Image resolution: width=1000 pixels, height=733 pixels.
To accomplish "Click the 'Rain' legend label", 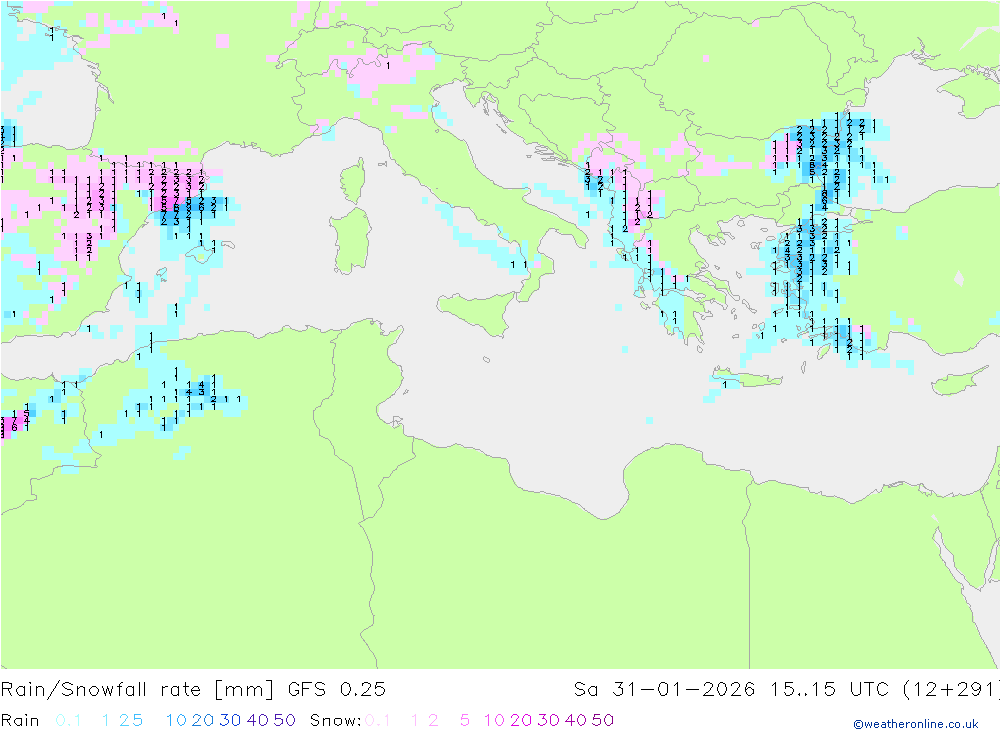I will (20, 720).
